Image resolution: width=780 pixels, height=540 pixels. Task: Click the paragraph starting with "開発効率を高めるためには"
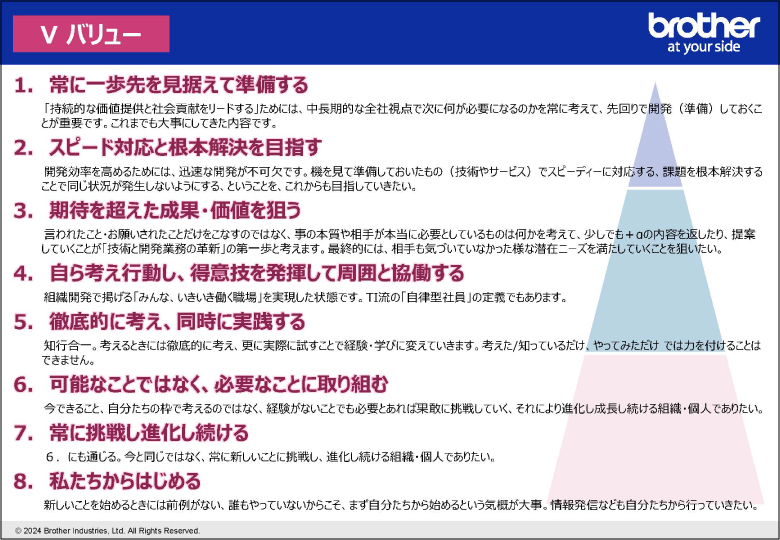pyautogui.click(x=400, y=178)
